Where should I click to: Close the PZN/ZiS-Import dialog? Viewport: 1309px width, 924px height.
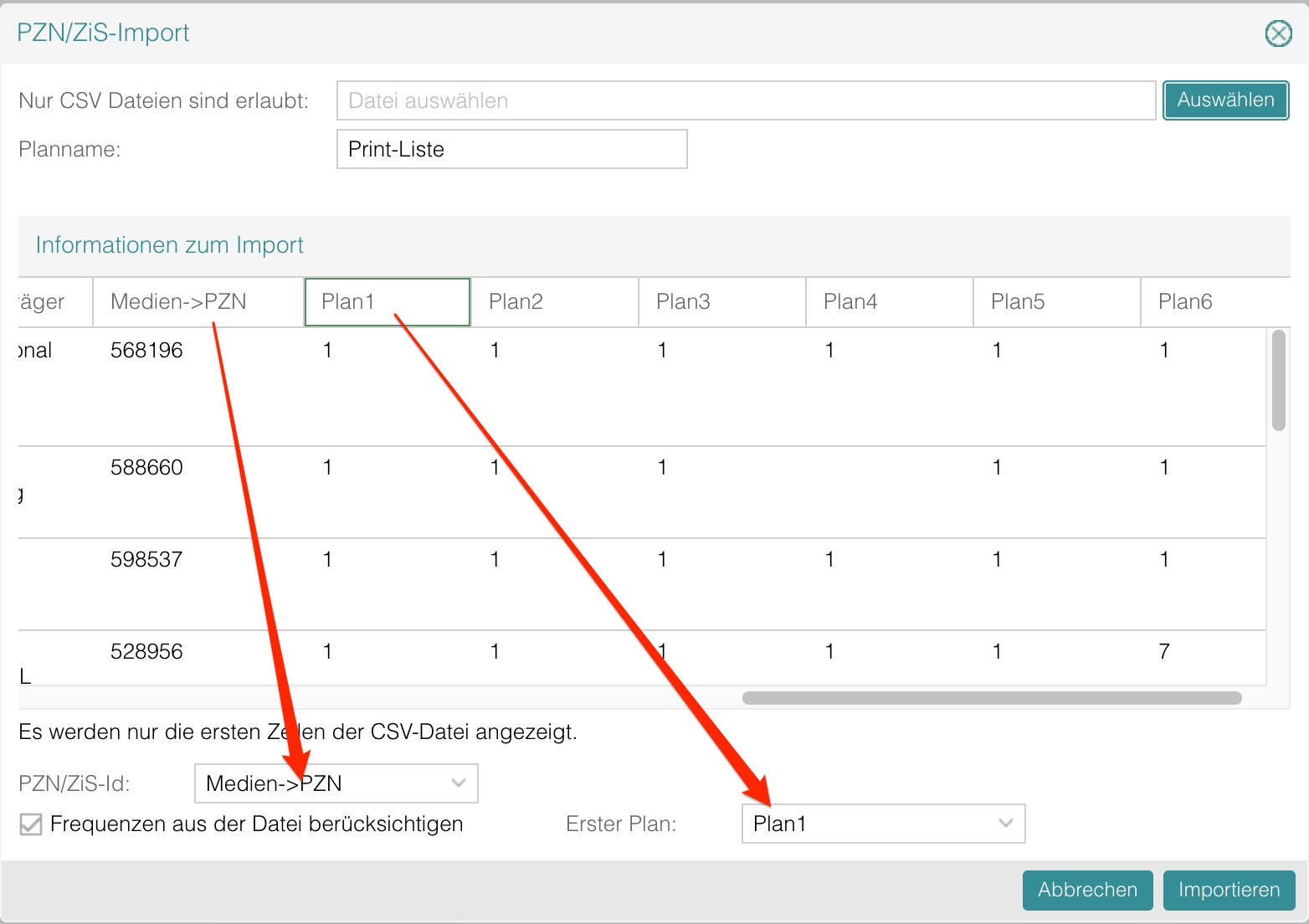(1278, 33)
